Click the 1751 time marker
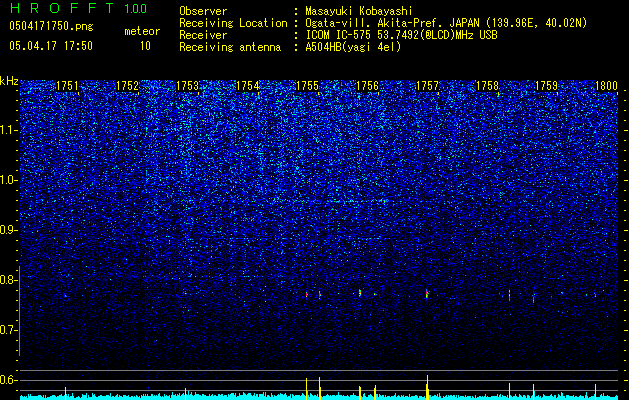629x400 pixels. click(x=67, y=86)
